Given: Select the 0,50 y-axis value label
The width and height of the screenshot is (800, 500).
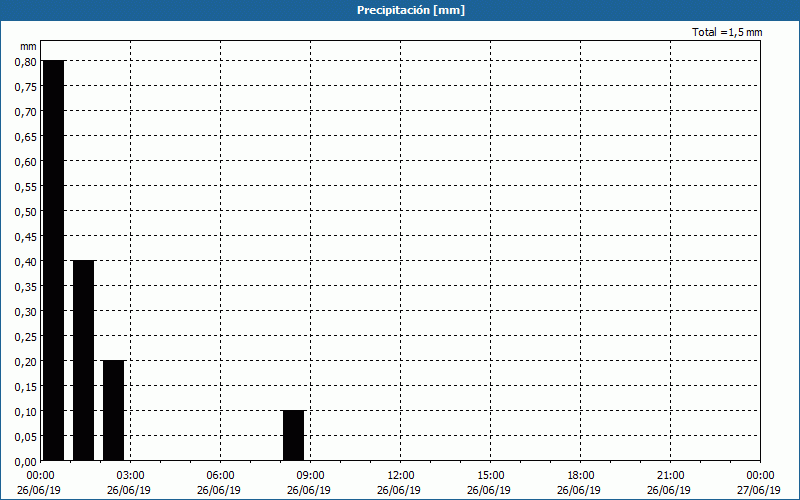Looking at the screenshot, I should click(26, 211).
